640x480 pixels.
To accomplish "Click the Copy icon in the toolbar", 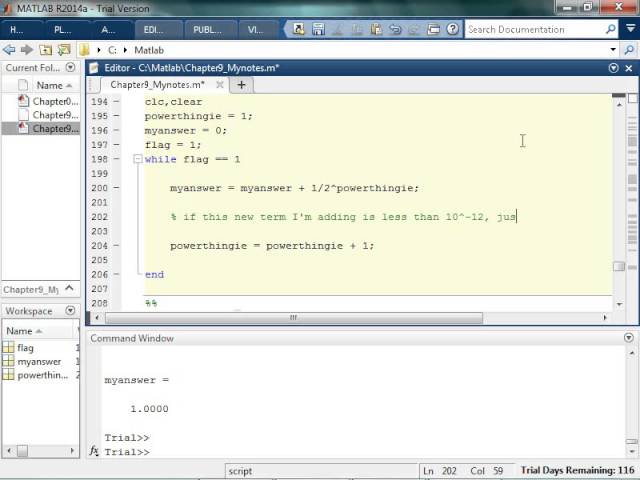I will pos(356,29).
